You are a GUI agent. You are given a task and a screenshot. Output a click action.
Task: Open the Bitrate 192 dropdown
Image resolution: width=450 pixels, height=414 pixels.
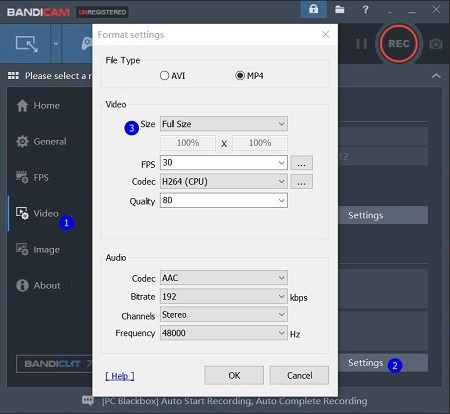pos(224,296)
